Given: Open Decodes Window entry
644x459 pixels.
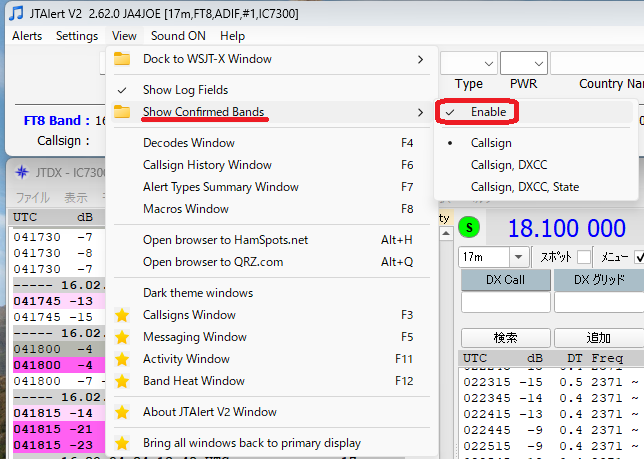Looking at the screenshot, I should (x=271, y=143).
